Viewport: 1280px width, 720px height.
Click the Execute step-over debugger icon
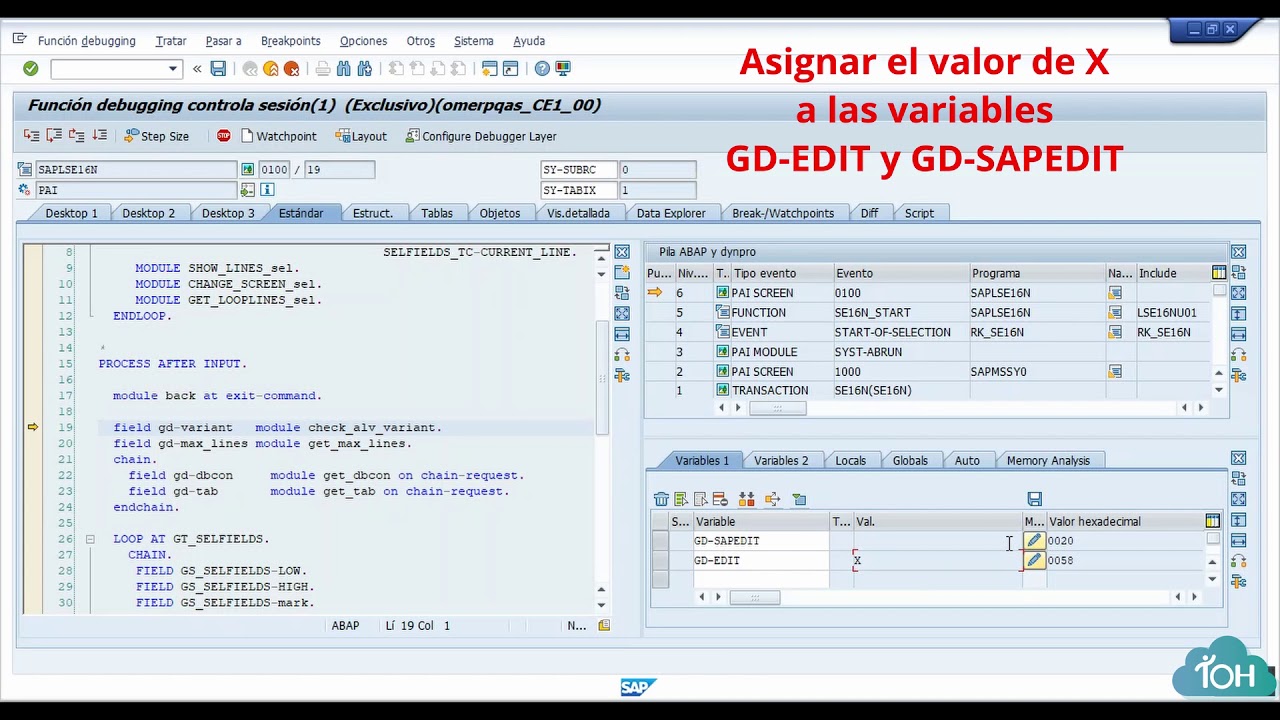pyautogui.click(x=54, y=136)
